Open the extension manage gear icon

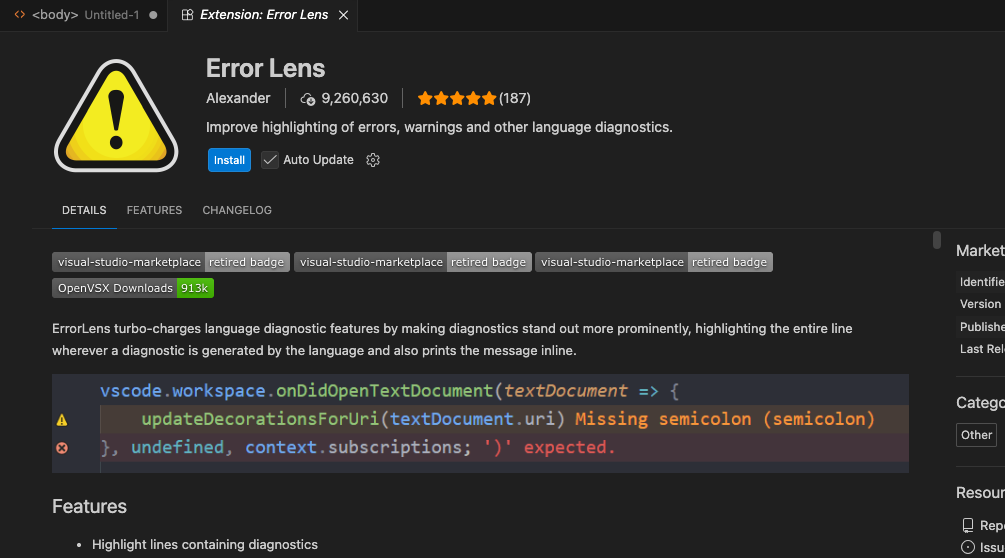pyautogui.click(x=373, y=160)
